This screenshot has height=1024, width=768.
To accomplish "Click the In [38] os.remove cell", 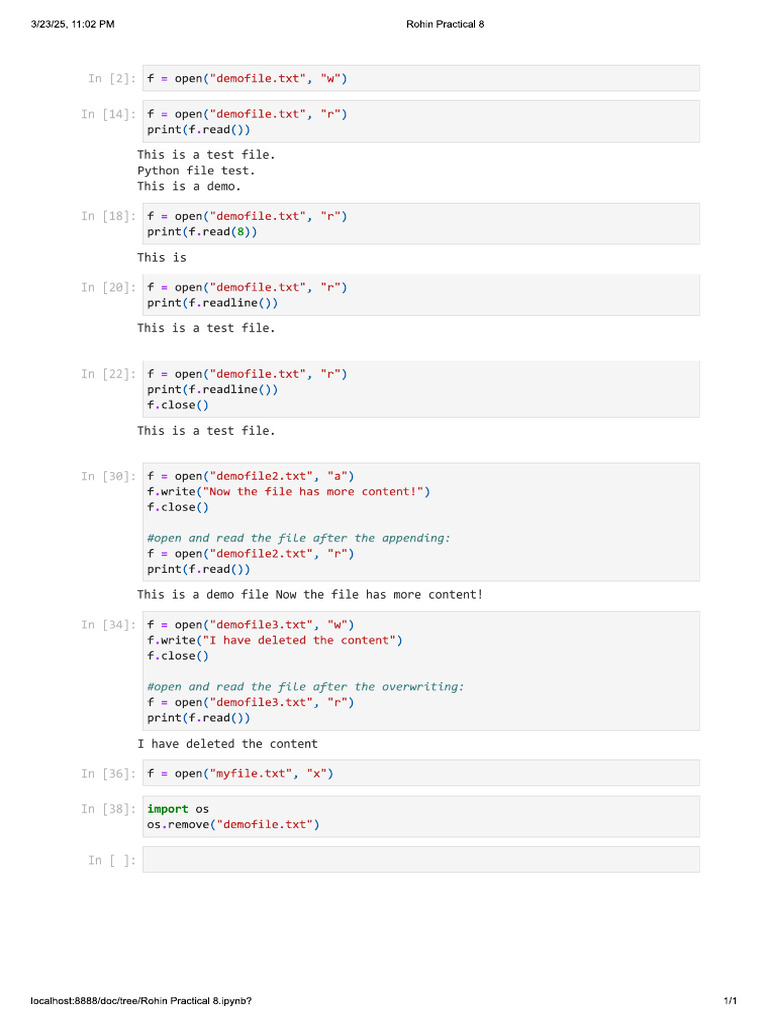I will pyautogui.click(x=421, y=817).
